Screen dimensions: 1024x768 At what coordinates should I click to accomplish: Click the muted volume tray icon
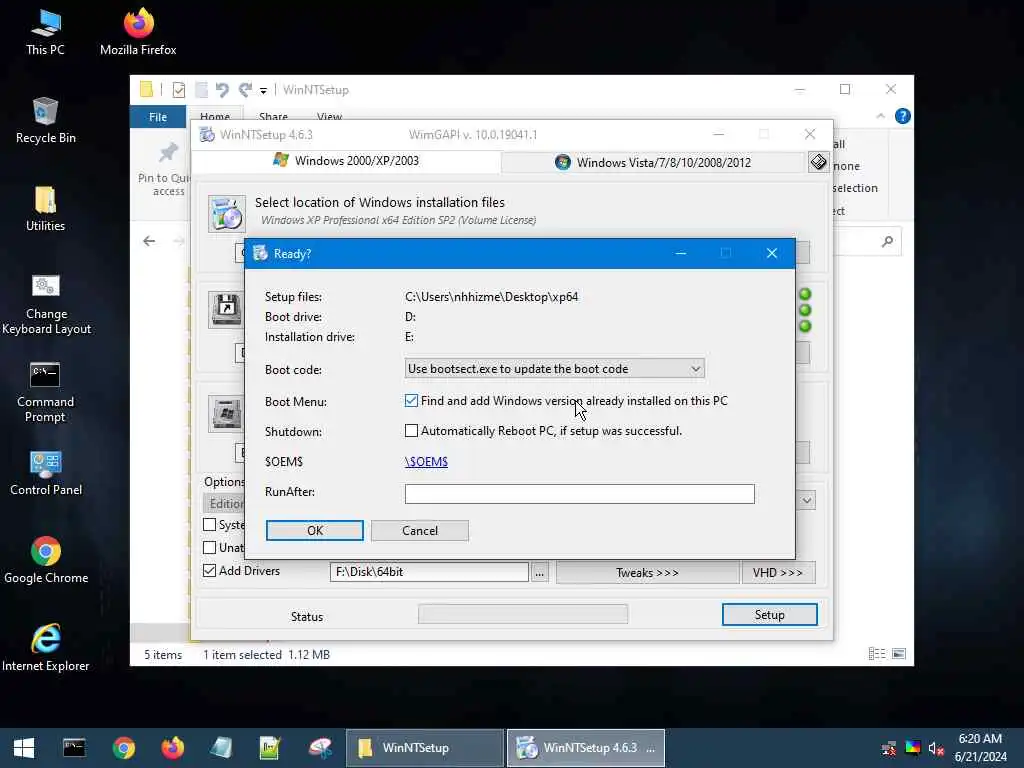(x=936, y=748)
